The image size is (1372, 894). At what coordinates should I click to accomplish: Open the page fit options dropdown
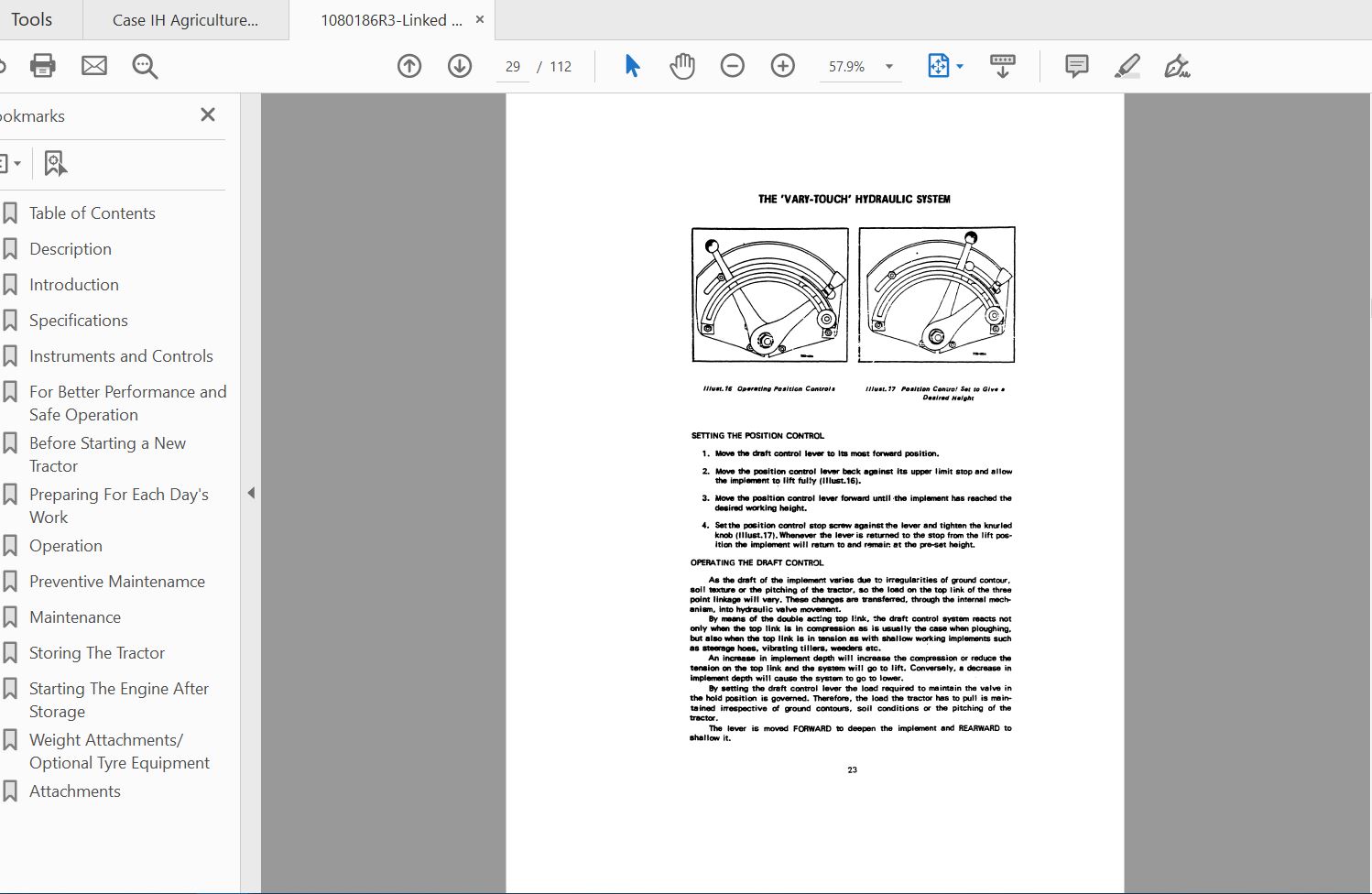click(x=959, y=66)
